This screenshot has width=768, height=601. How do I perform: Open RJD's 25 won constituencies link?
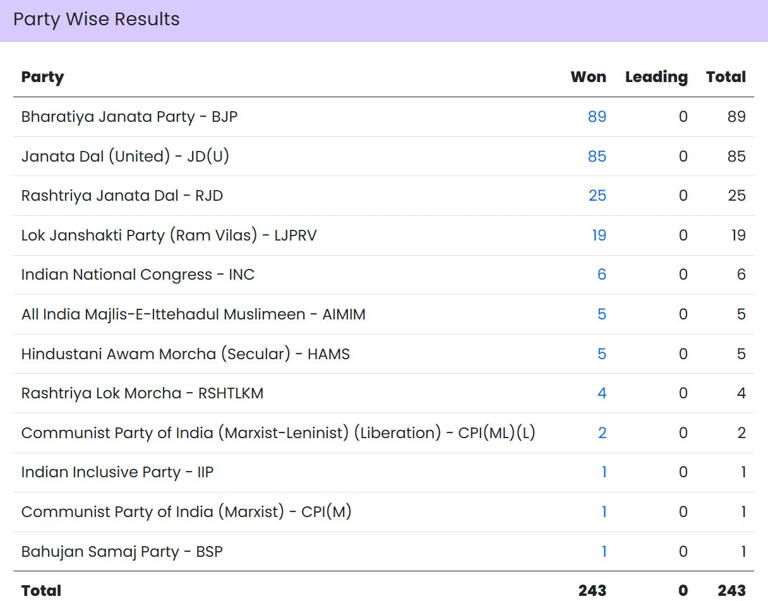click(597, 196)
